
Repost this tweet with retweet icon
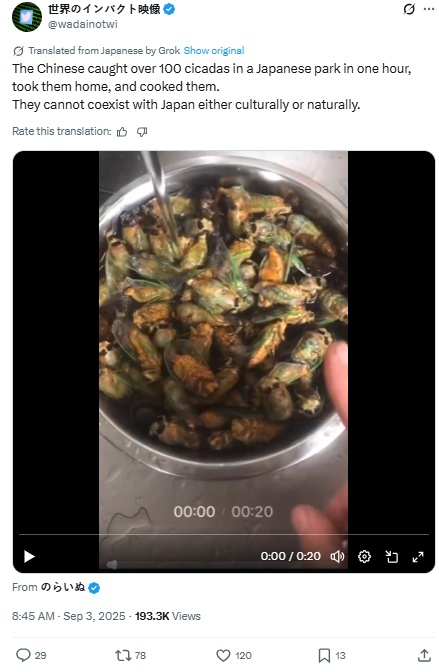[123, 655]
